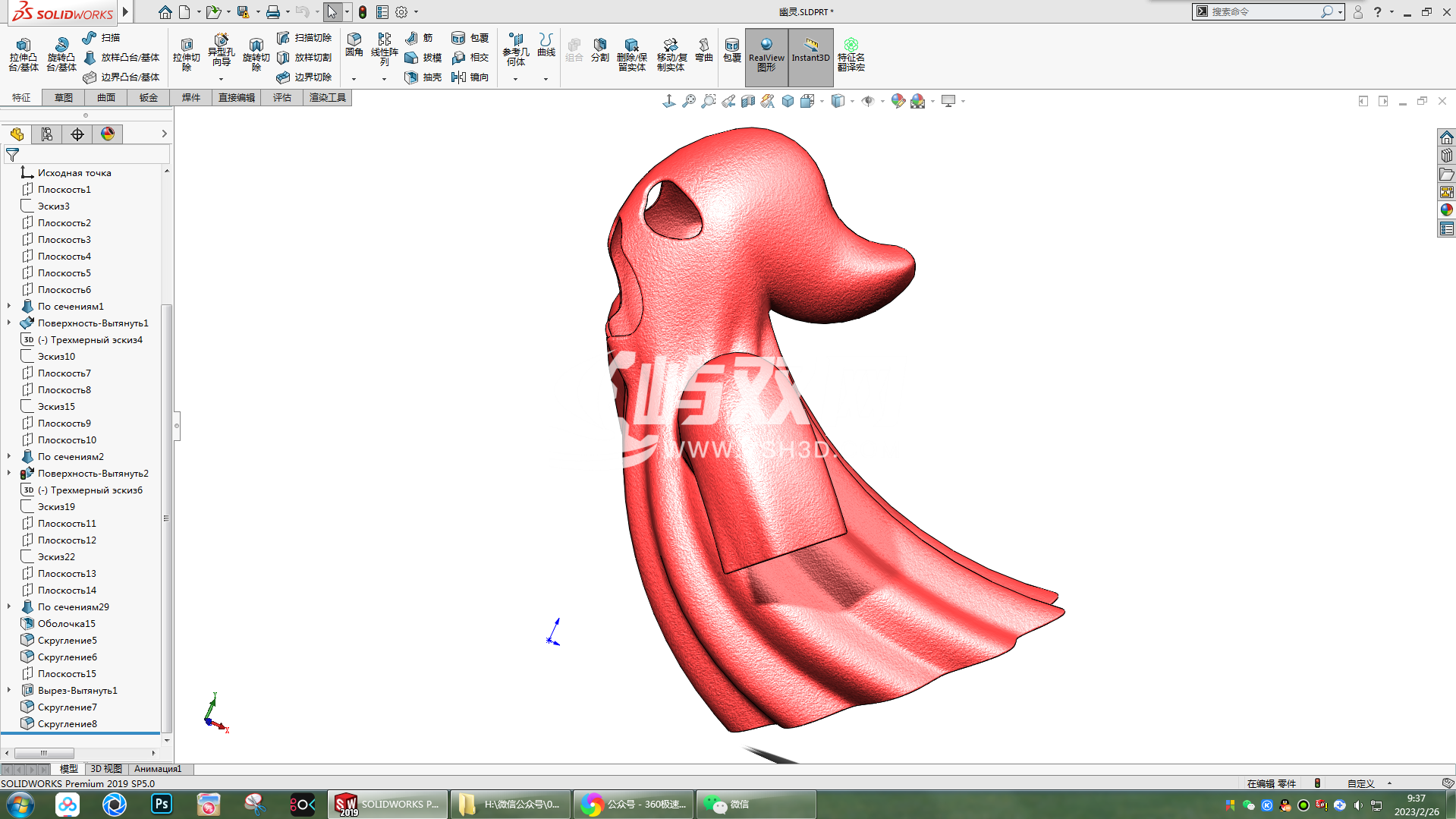The height and width of the screenshot is (819, 1456).
Task: Select Скругление8 in the feature tree
Action: 67,724
